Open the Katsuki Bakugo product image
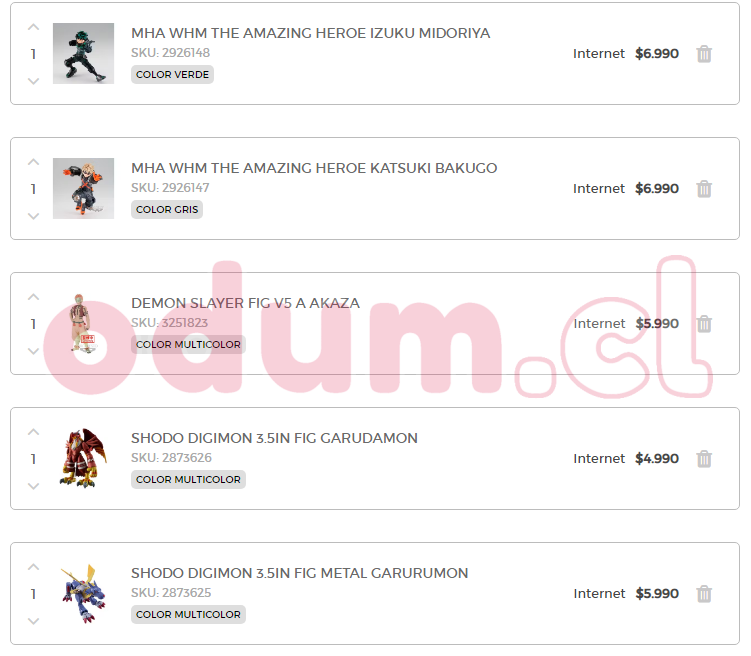The image size is (751, 656). [x=83, y=189]
